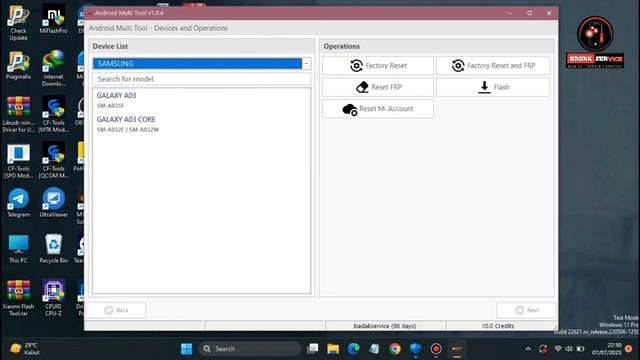Click the notification bell in taskbar corner
The height and width of the screenshot is (360, 640).
629,349
